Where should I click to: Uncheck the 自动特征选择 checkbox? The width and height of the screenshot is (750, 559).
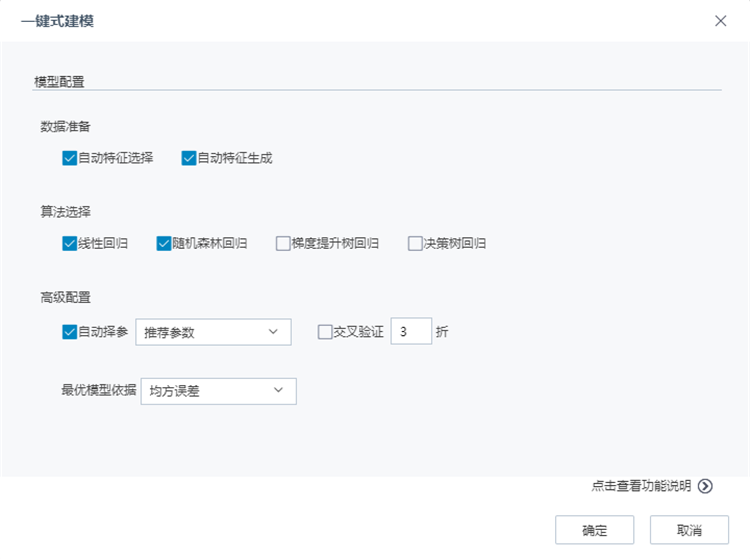(69, 158)
